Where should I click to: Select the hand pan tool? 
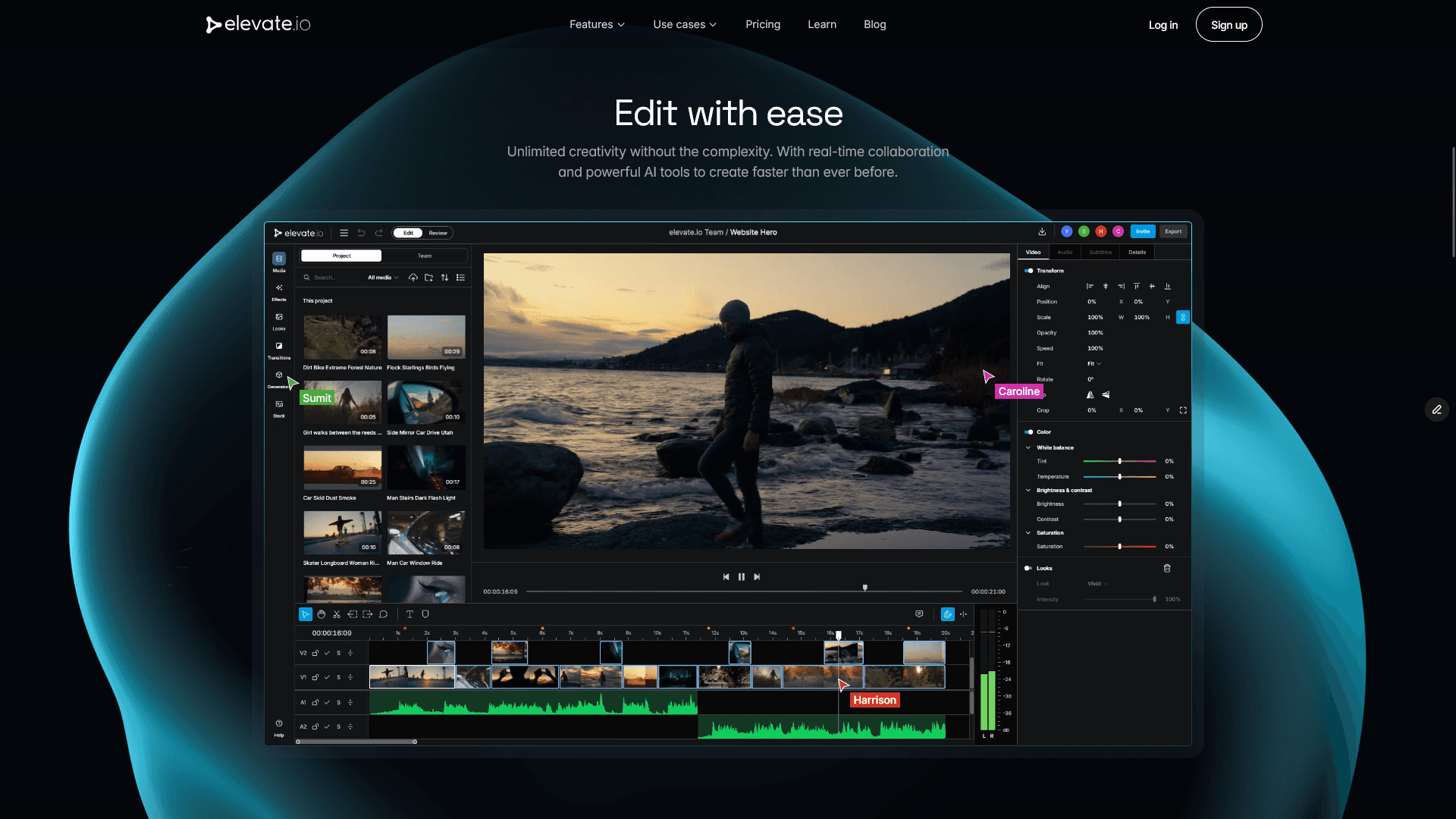tap(322, 614)
